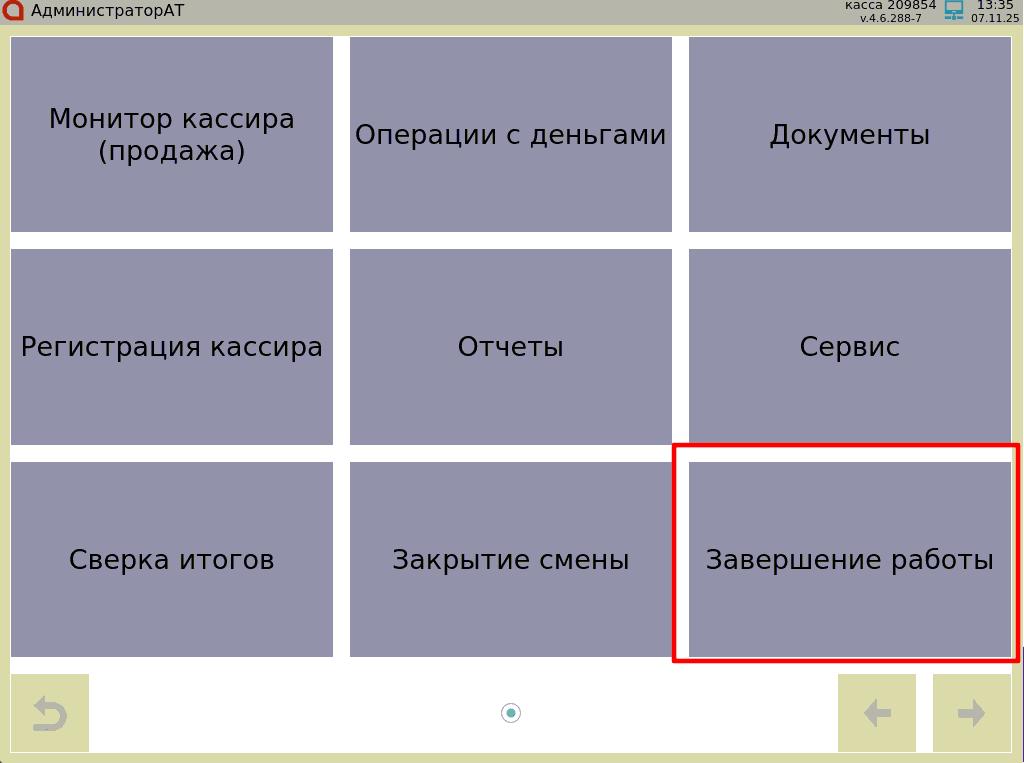
Task: Open the Документы section
Action: click(x=850, y=135)
